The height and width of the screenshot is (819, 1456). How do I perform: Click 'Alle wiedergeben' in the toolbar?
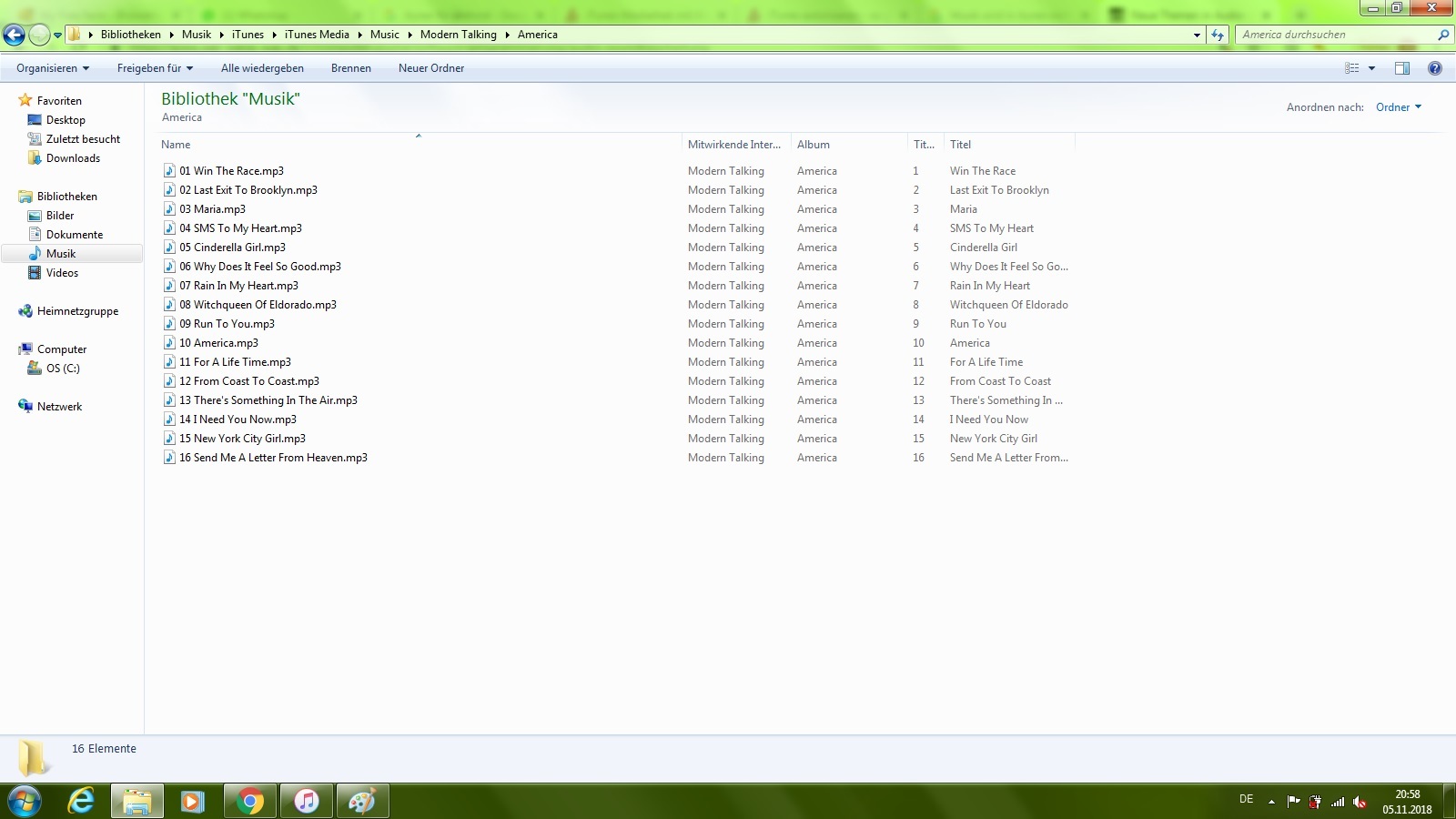262,68
